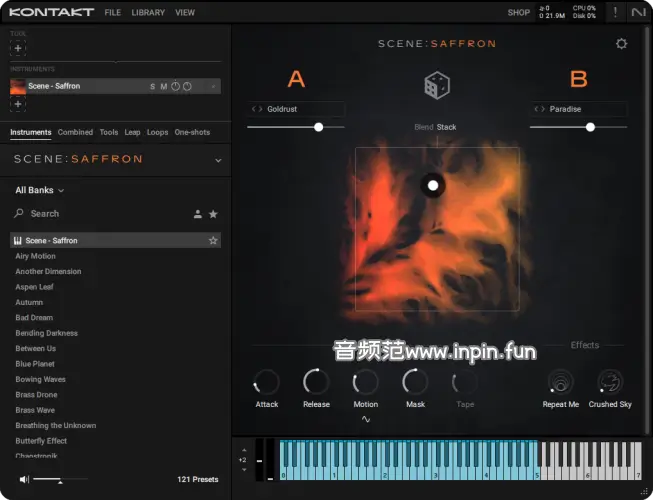Click the large B layer letter
The width and height of the screenshot is (653, 500).
[x=579, y=79]
